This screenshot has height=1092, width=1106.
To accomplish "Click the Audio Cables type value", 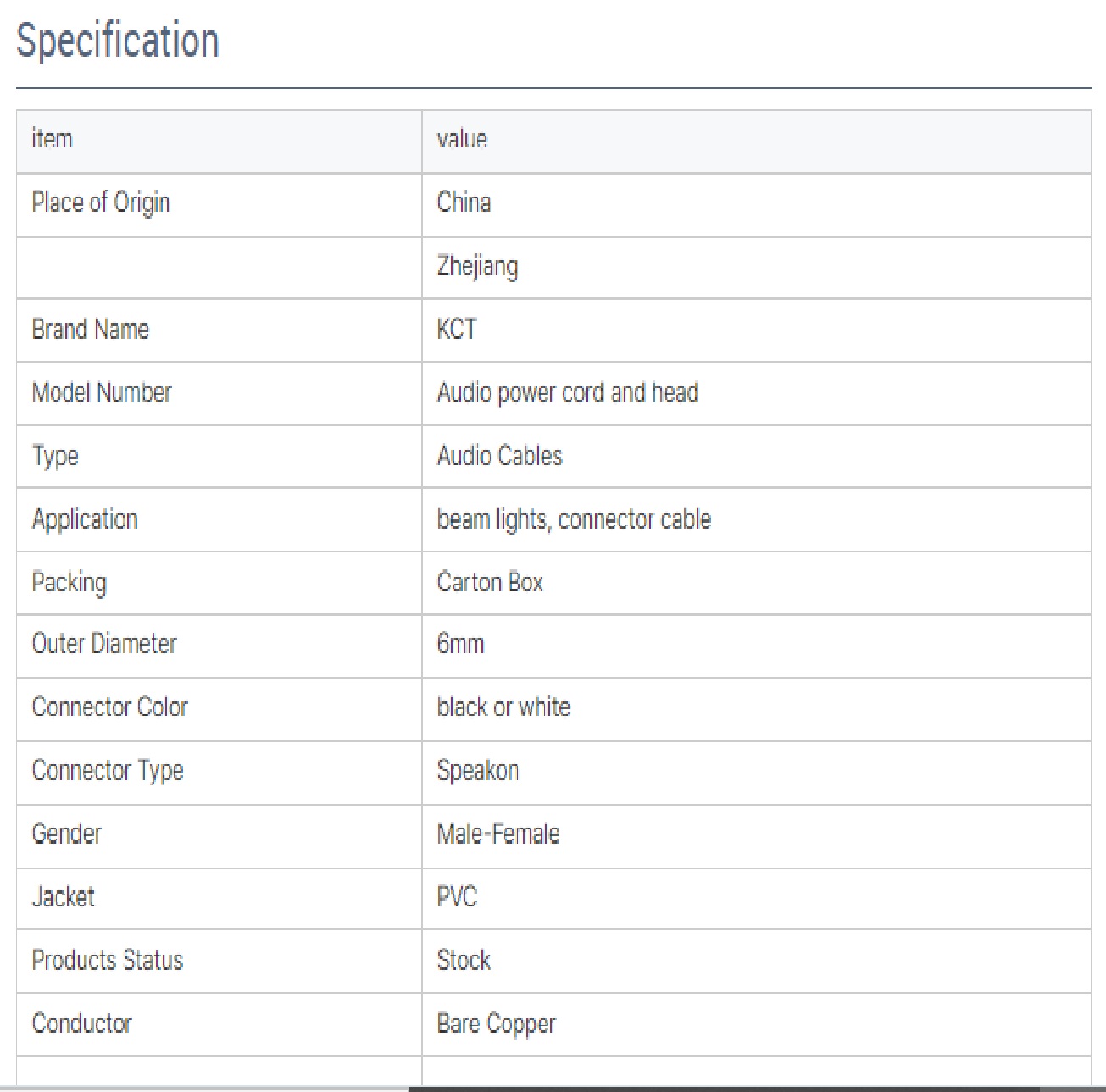I will point(499,456).
